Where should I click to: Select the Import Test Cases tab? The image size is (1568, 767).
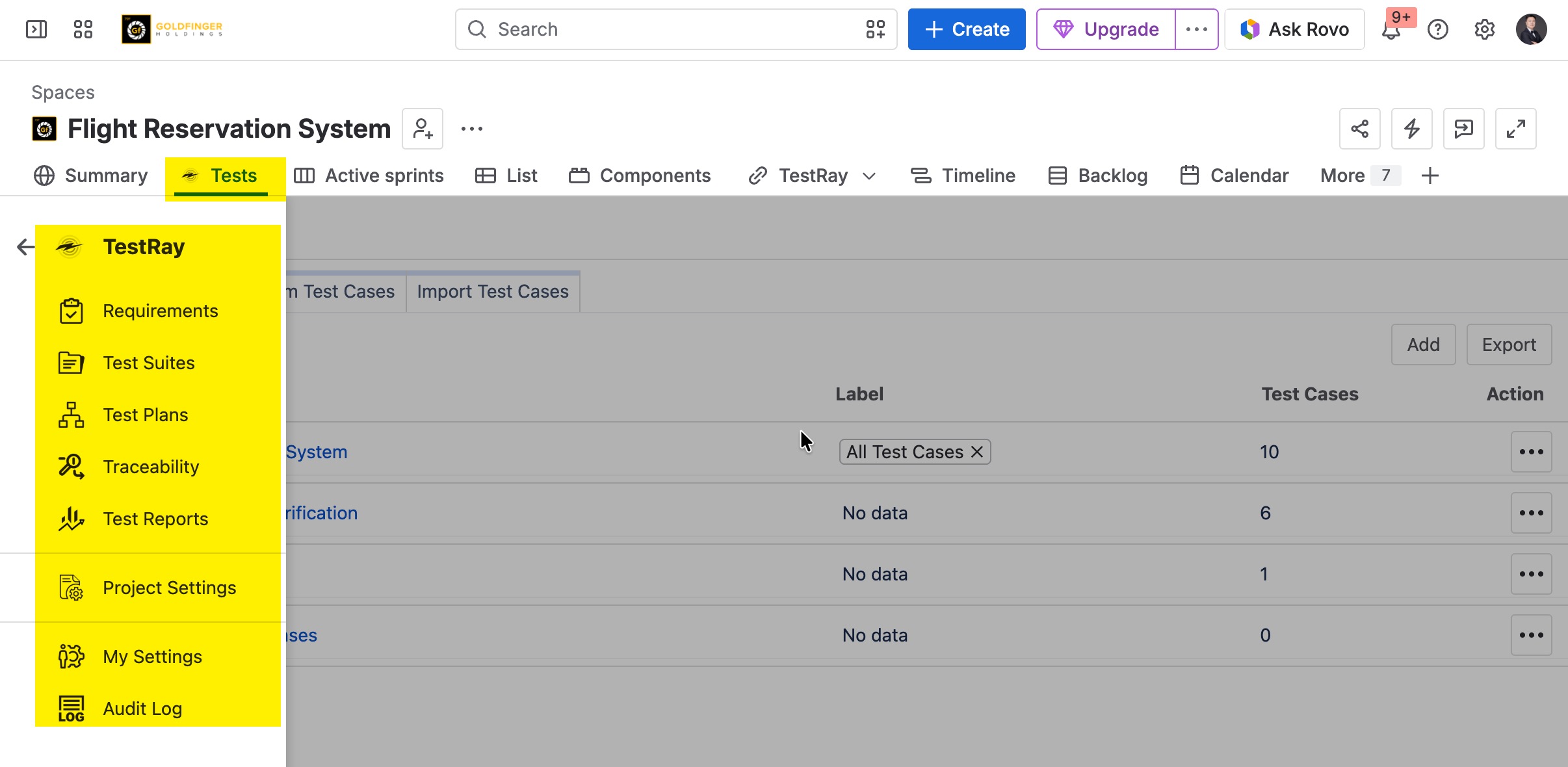(x=493, y=291)
